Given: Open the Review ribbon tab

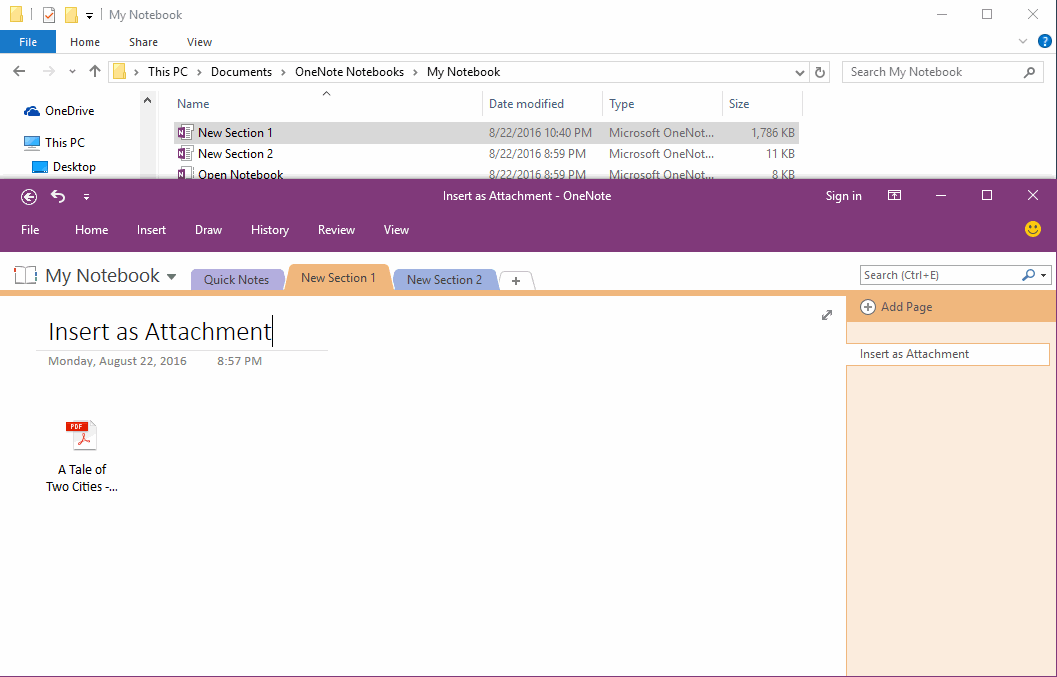Looking at the screenshot, I should point(336,230).
